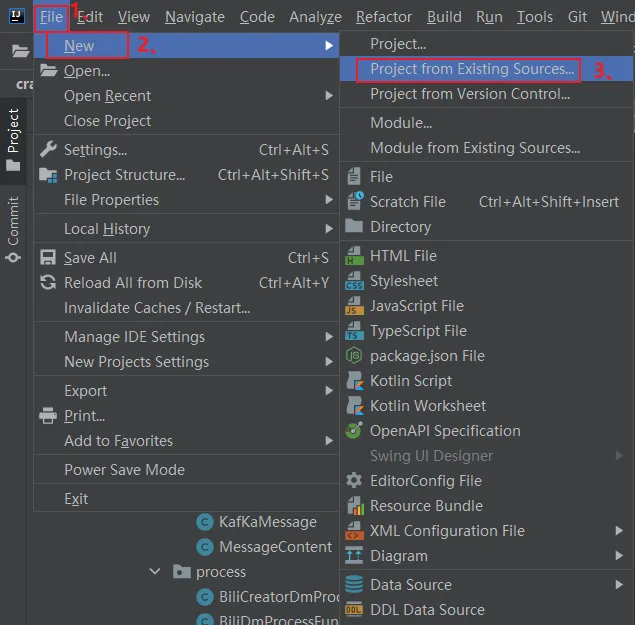Open the Navigate menu
Image resolution: width=635 pixels, height=625 pixels.
[x=195, y=17]
